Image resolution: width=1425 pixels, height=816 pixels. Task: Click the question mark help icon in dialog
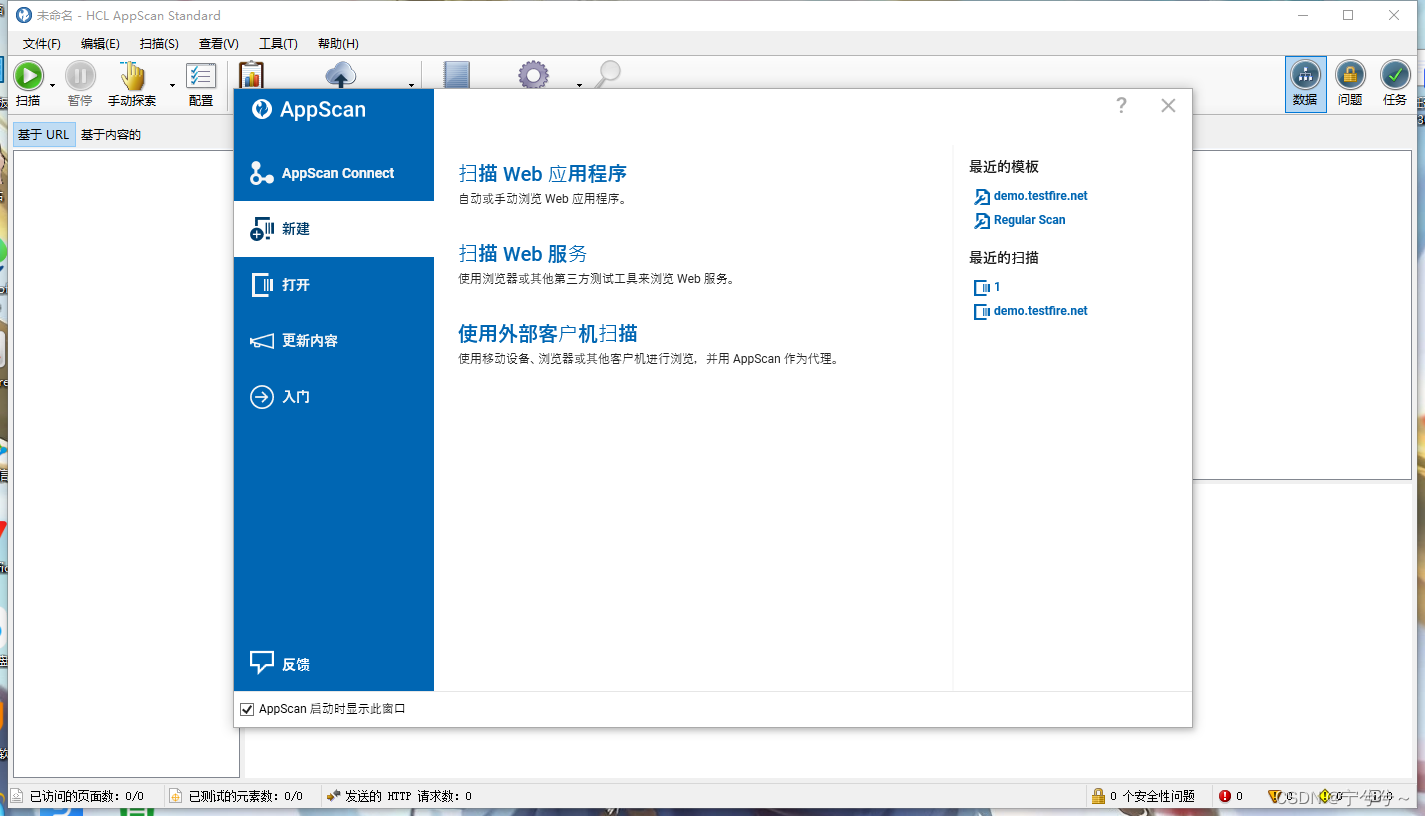1121,106
